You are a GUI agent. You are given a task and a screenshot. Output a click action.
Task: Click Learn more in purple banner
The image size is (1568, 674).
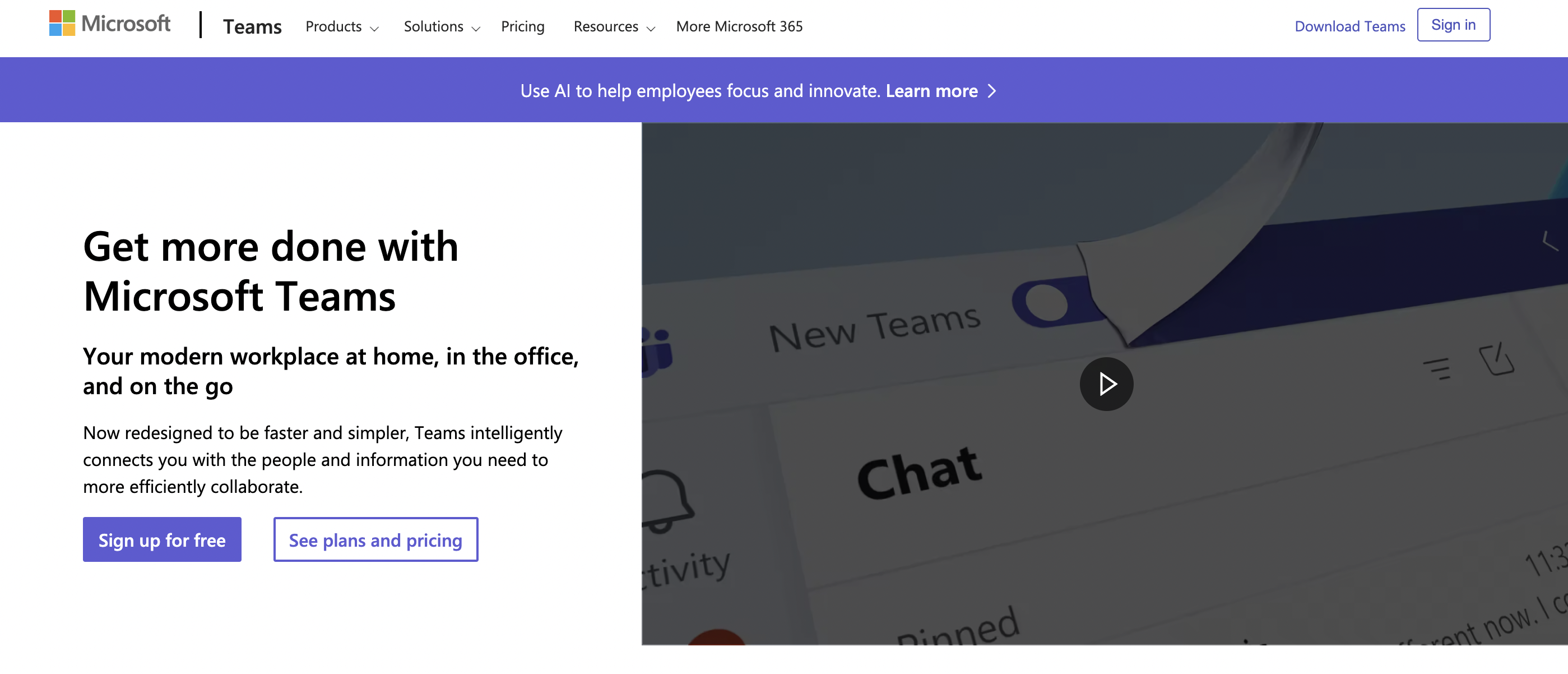coord(931,91)
